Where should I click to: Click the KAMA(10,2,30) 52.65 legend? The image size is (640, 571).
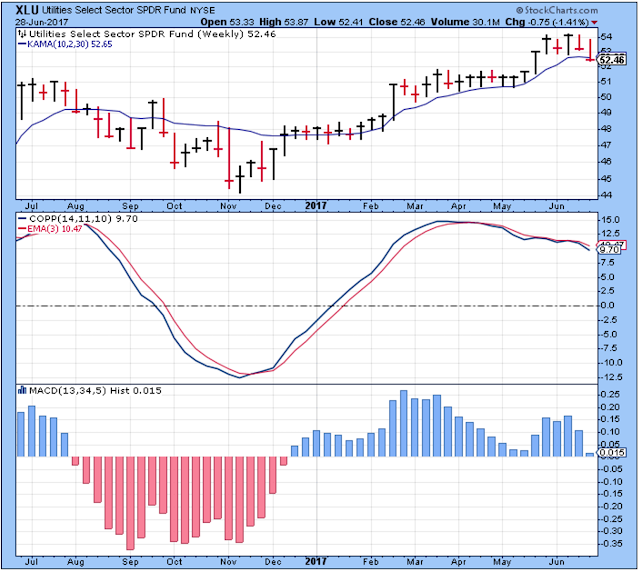point(65,44)
